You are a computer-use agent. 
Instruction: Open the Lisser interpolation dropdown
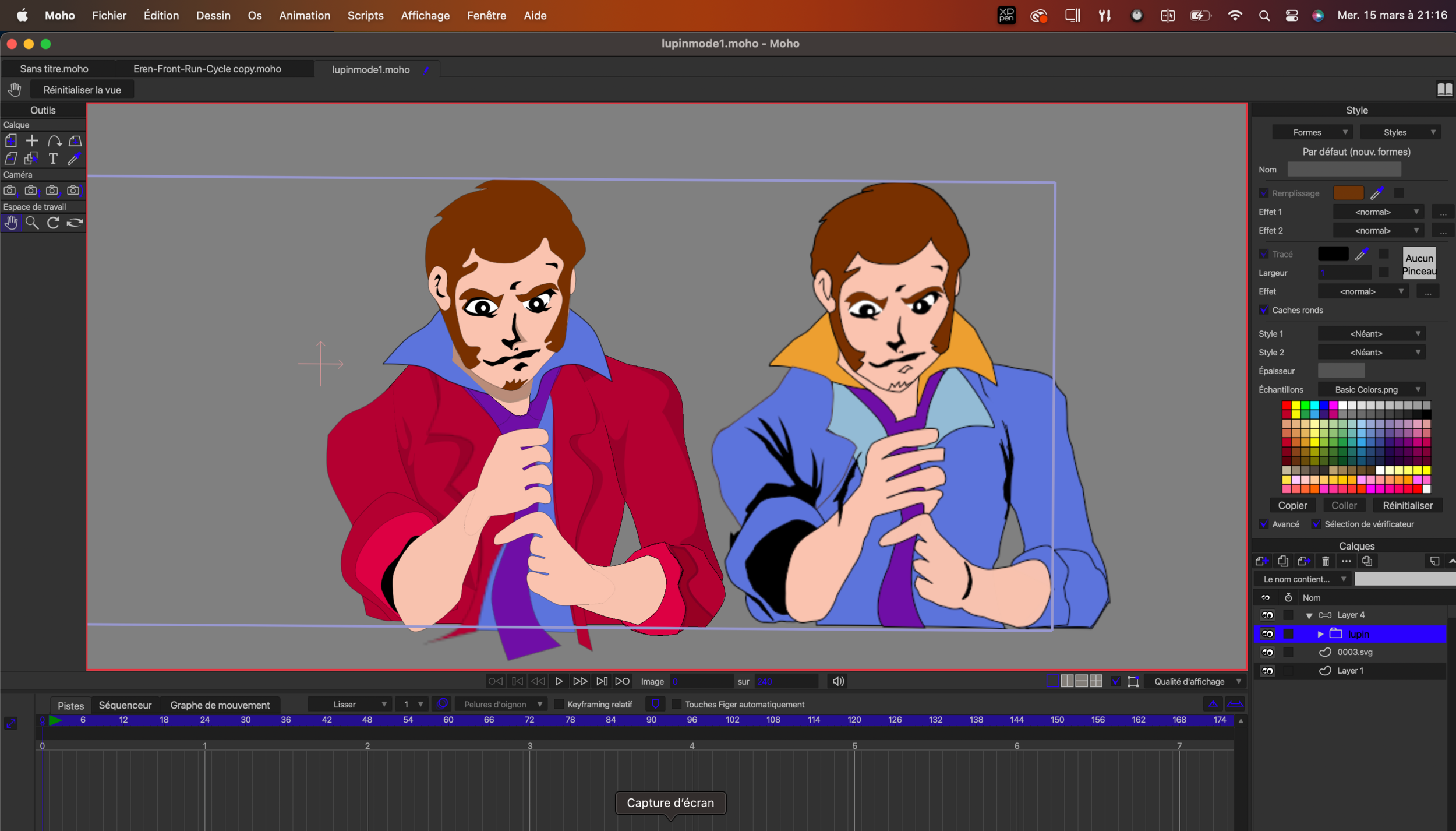point(349,705)
